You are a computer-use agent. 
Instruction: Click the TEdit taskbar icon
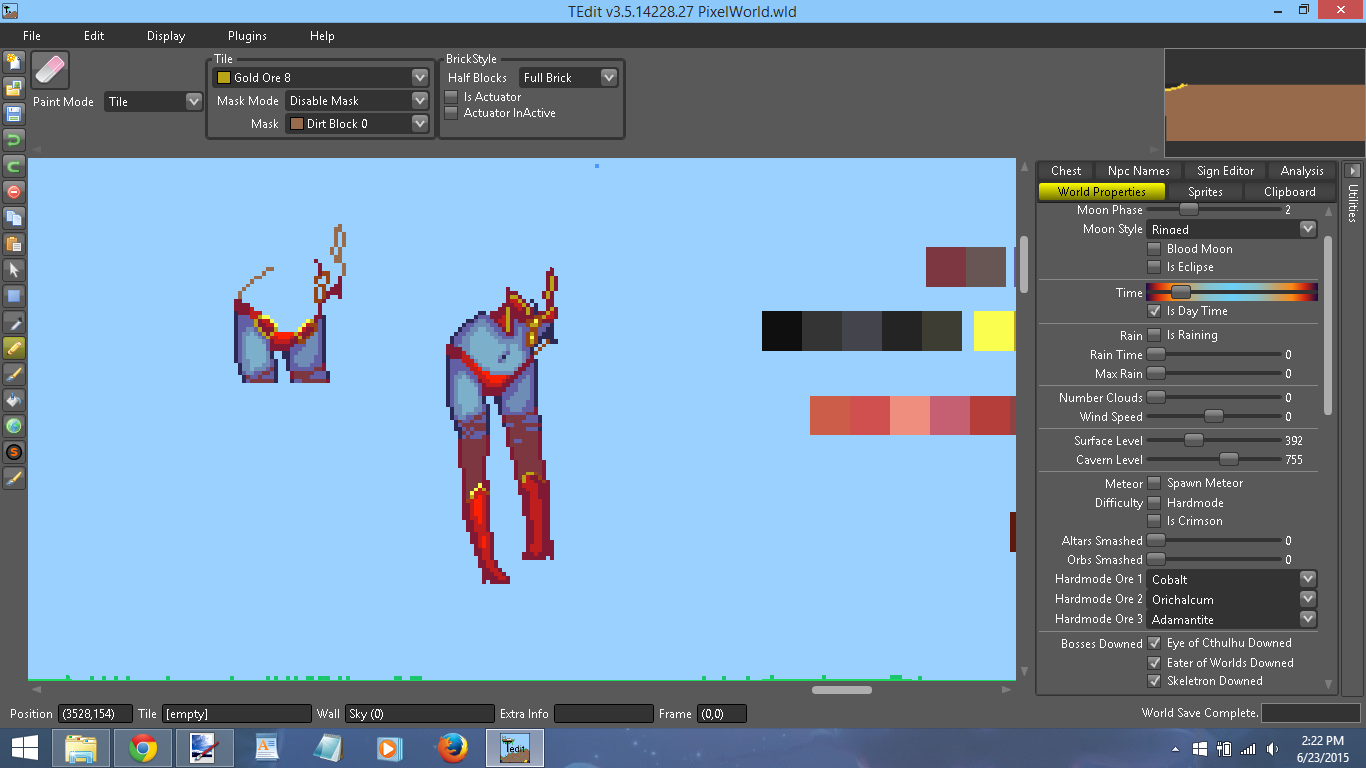click(x=515, y=748)
